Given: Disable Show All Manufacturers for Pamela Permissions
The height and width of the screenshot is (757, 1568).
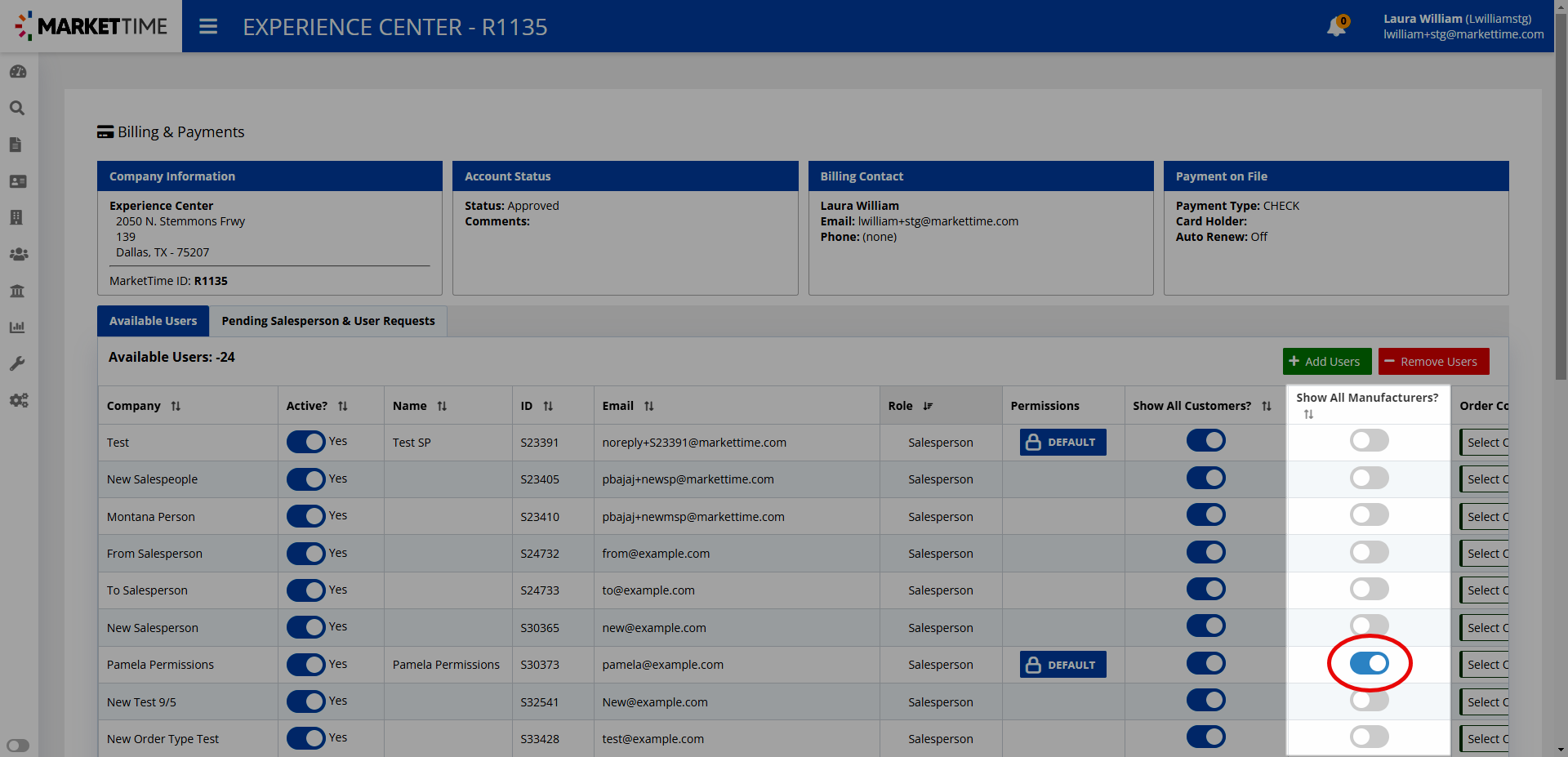Looking at the screenshot, I should point(1369,663).
